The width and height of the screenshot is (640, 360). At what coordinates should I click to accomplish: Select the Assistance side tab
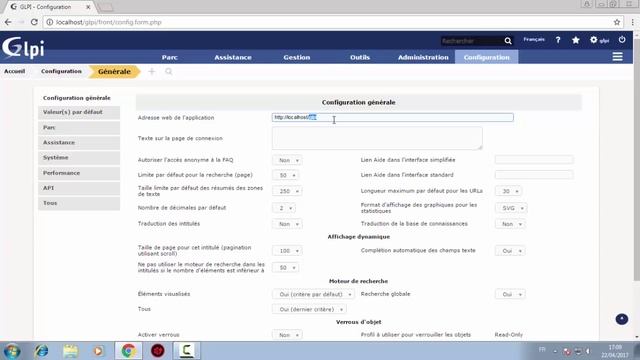click(x=79, y=143)
